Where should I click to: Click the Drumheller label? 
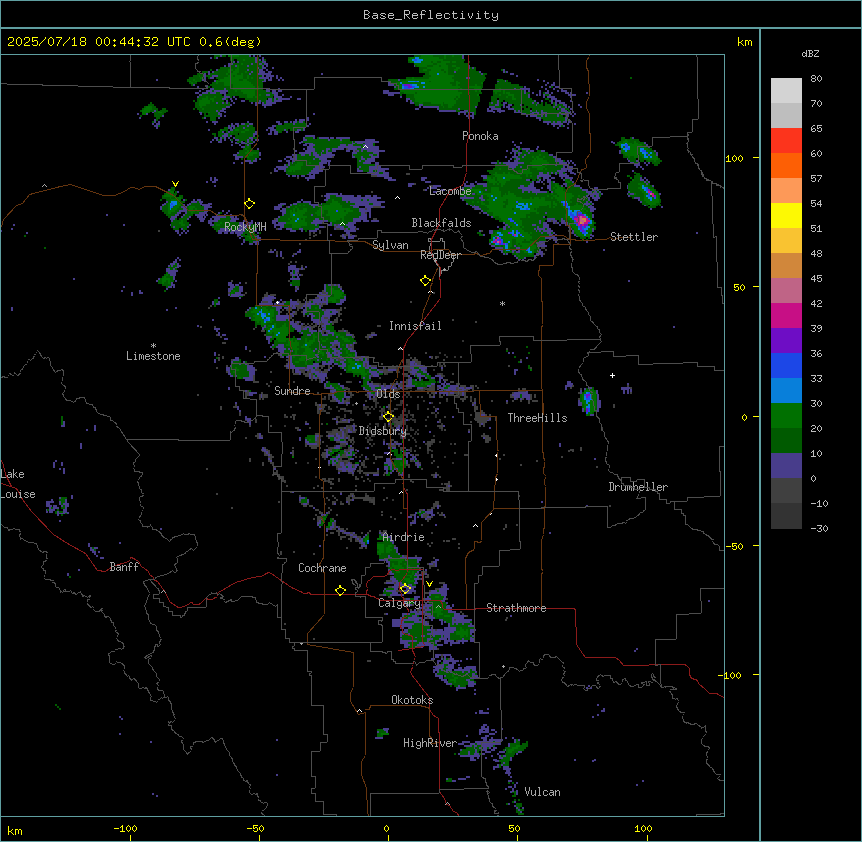[638, 487]
